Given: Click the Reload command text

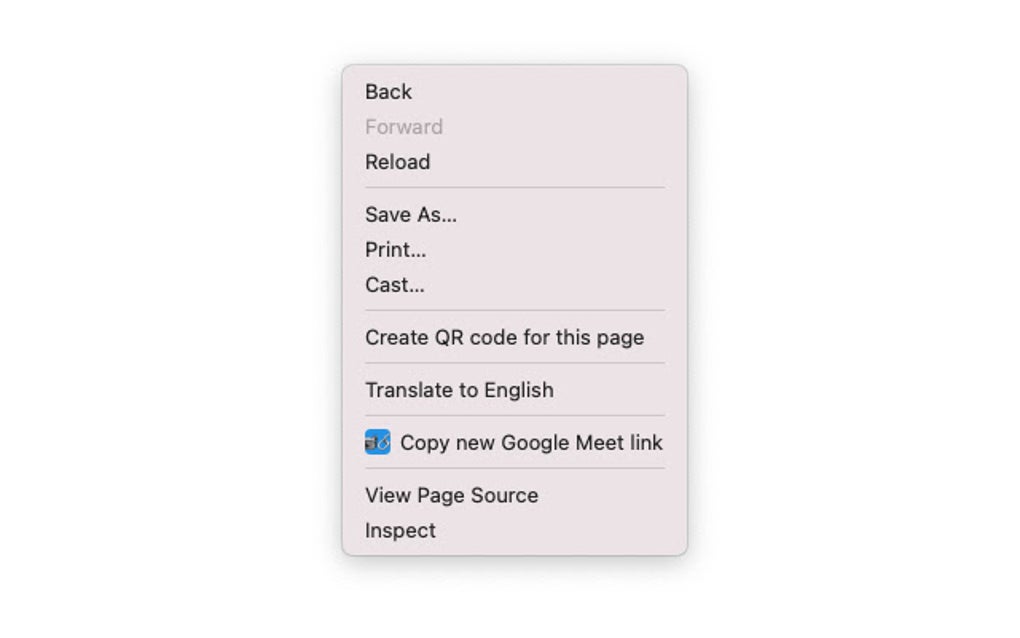Looking at the screenshot, I should coord(397,162).
